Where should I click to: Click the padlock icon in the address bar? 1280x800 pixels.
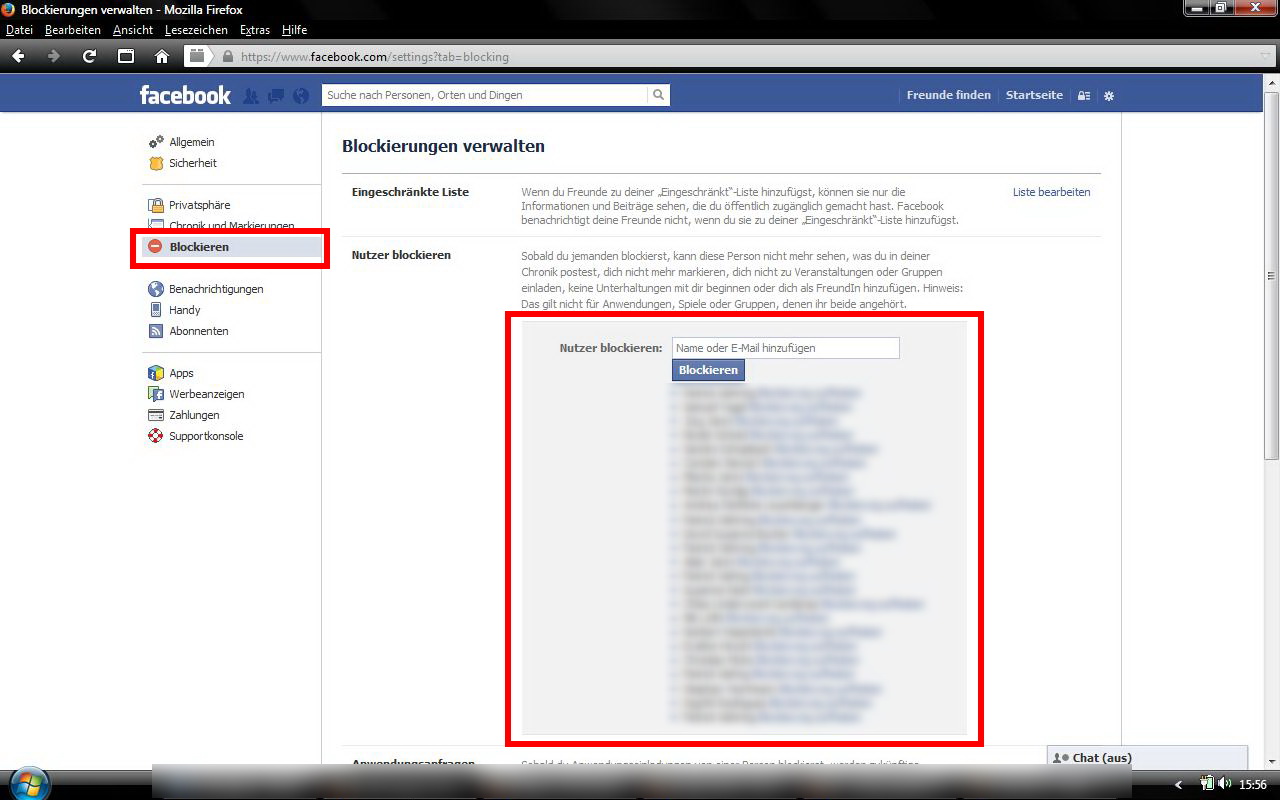(x=228, y=57)
